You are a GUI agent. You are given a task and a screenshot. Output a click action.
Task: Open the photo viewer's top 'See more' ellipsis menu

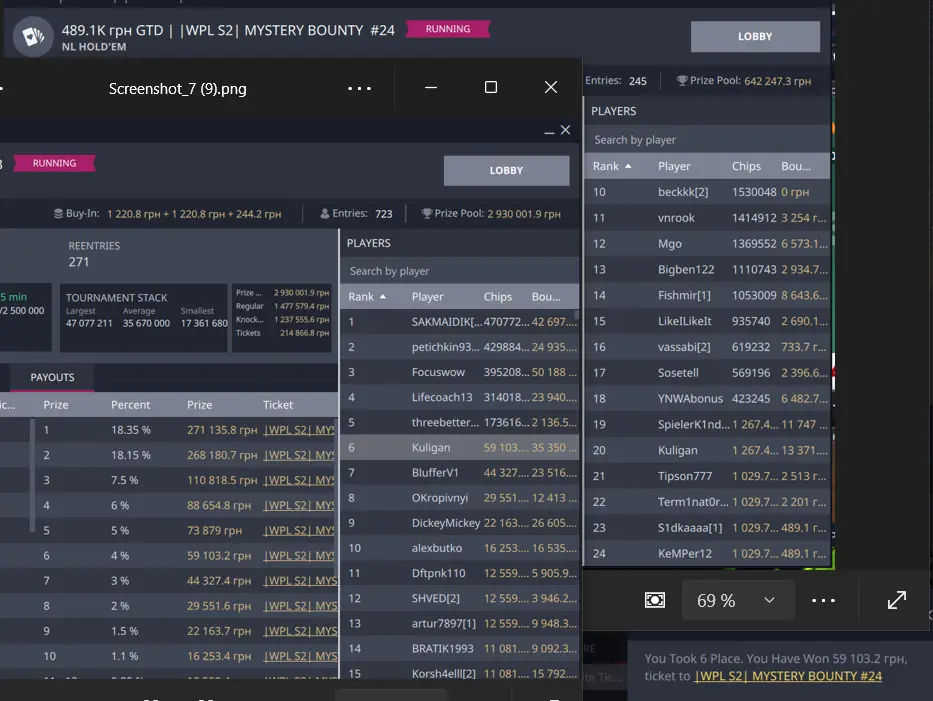pos(359,88)
